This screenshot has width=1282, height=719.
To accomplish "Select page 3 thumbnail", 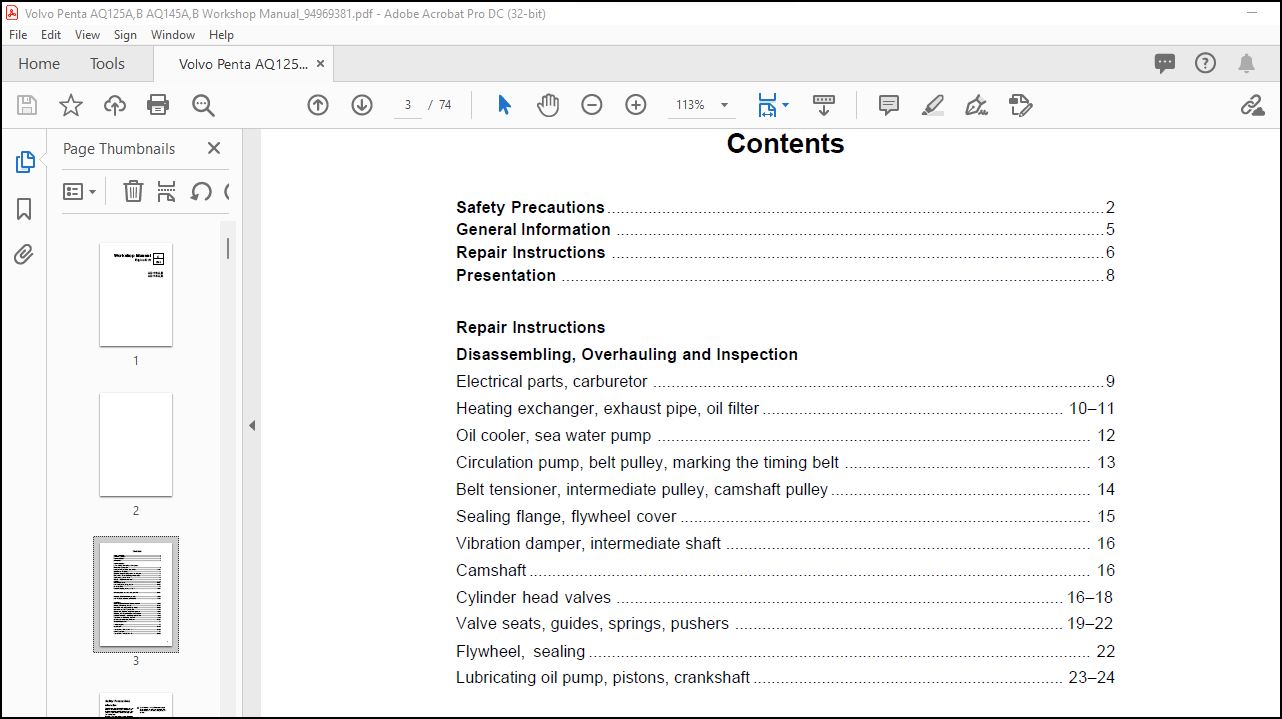I will (136, 594).
